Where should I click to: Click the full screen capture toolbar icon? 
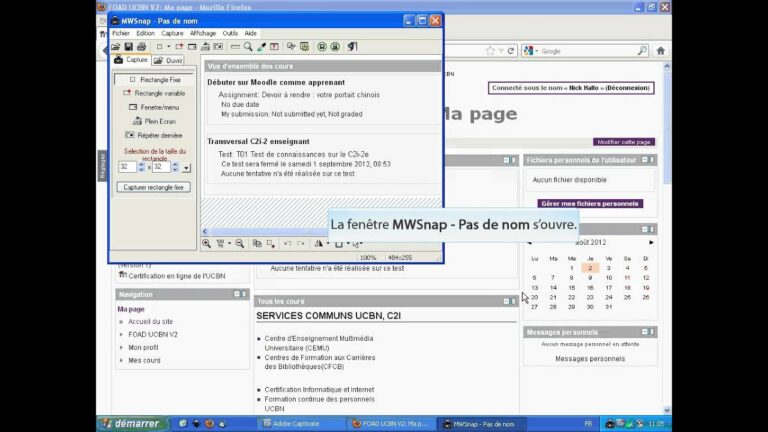point(205,47)
